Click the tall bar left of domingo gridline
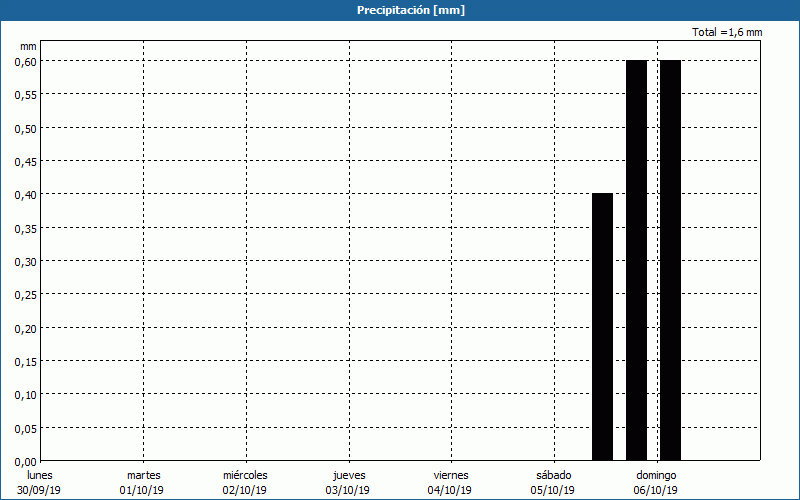The width and height of the screenshot is (800, 500). tap(637, 260)
